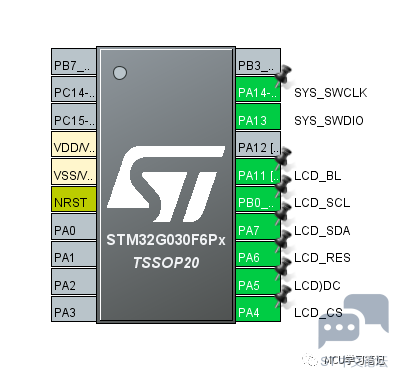Image resolution: width=397 pixels, height=377 pixels.
Task: Click the green PA11 pin
Action: click(x=258, y=172)
